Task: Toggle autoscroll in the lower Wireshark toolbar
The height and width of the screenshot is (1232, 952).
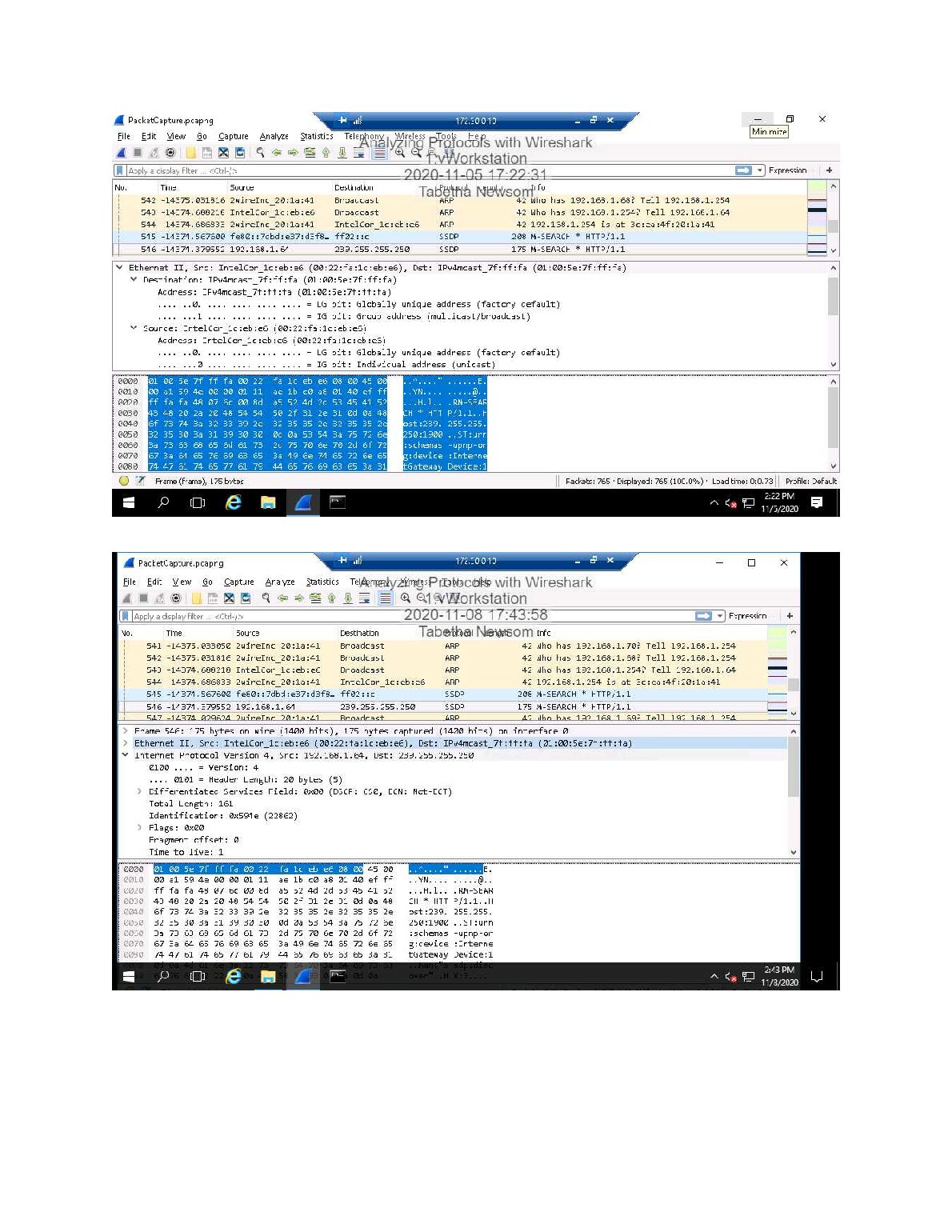Action: 365,598
